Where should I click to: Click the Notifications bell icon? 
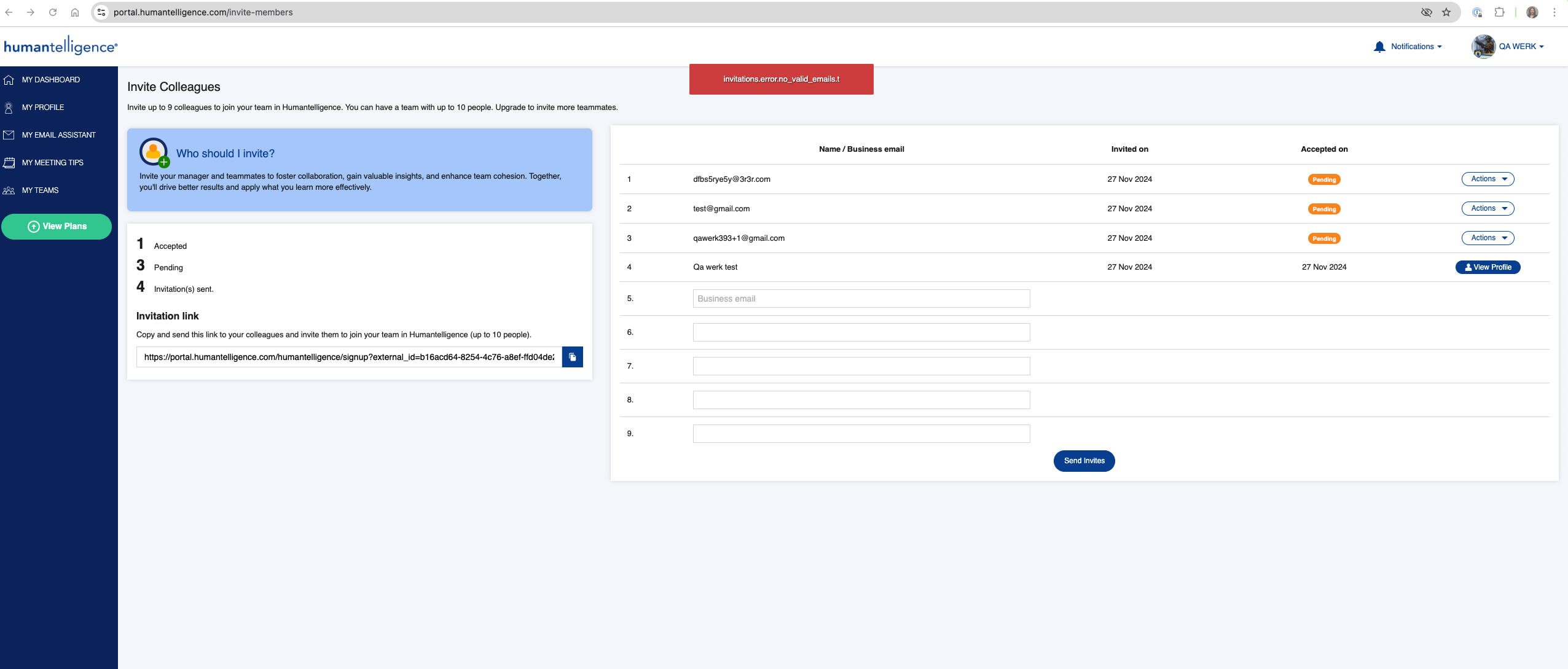click(x=1381, y=46)
